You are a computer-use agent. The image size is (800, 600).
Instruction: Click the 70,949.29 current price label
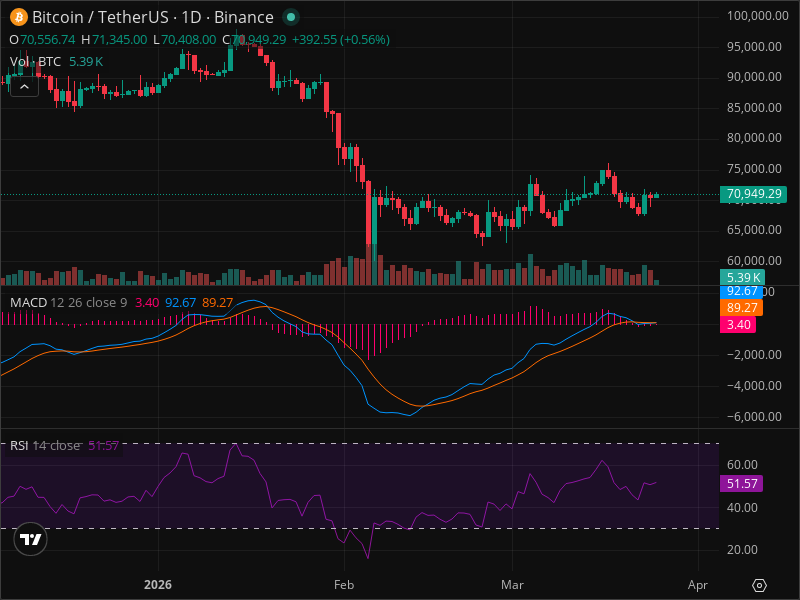(x=753, y=194)
